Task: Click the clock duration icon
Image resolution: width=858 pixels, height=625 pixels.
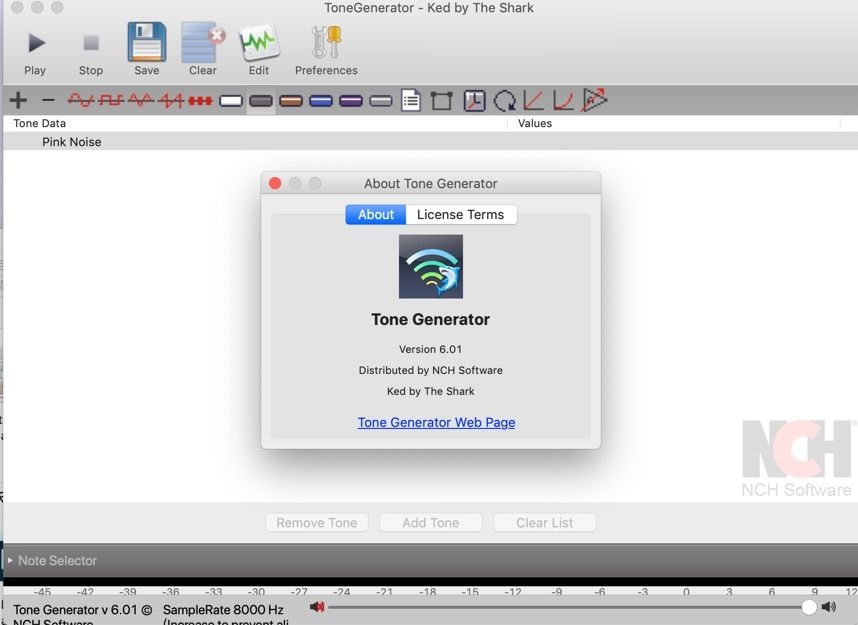Action: coord(474,101)
